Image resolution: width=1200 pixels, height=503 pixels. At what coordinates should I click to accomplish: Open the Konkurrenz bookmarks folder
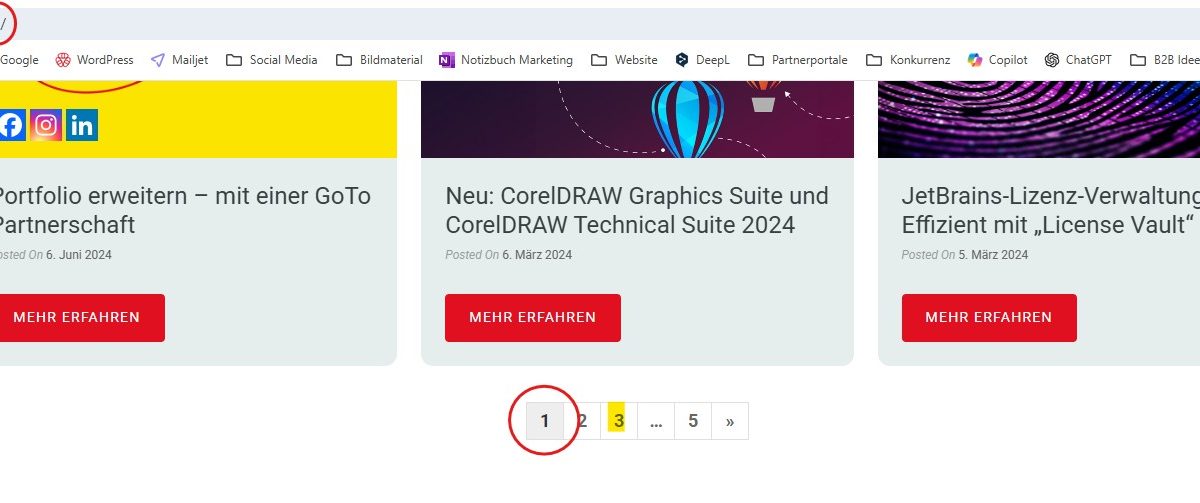[909, 60]
